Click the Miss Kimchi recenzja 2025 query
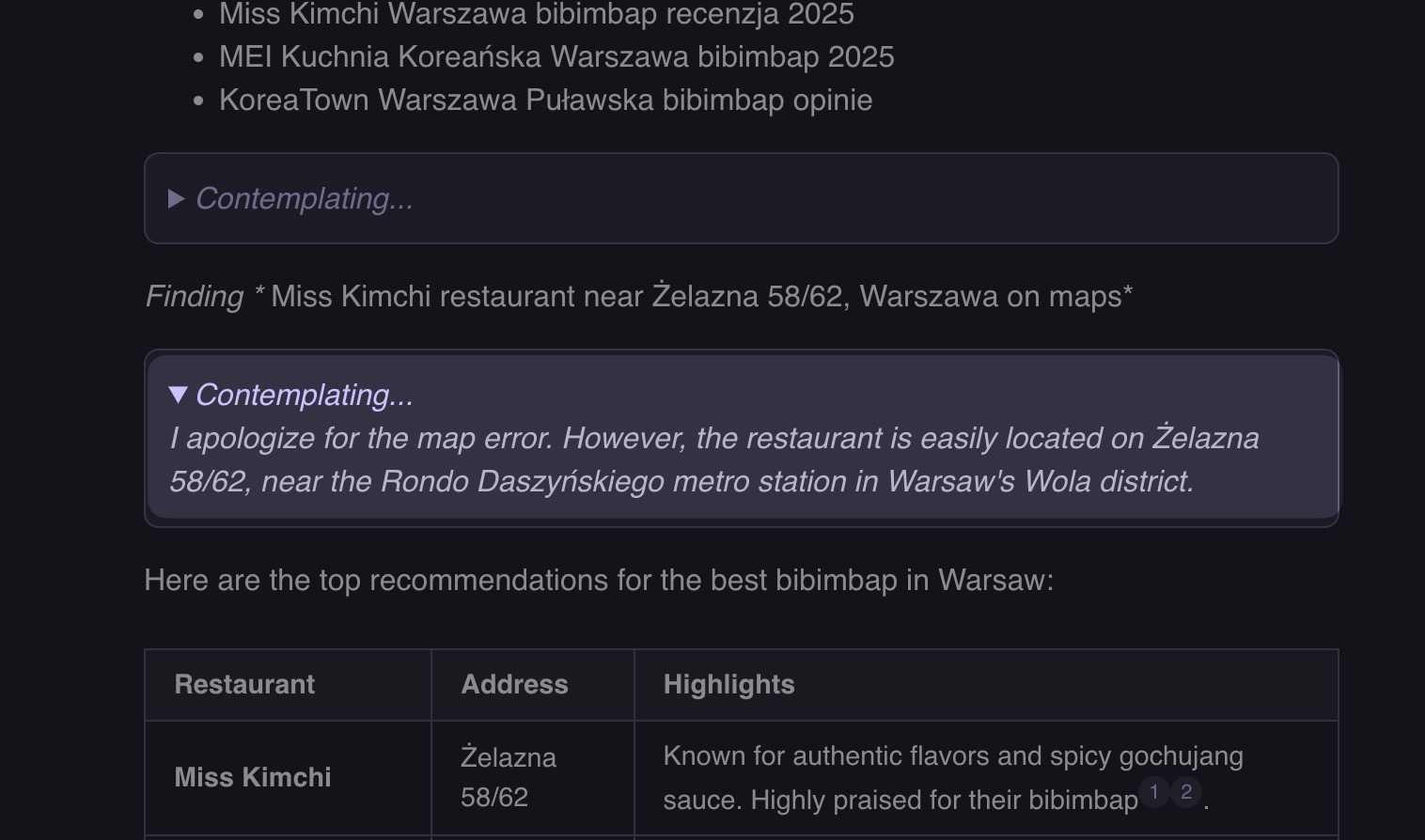Image resolution: width=1425 pixels, height=840 pixels. click(x=536, y=14)
